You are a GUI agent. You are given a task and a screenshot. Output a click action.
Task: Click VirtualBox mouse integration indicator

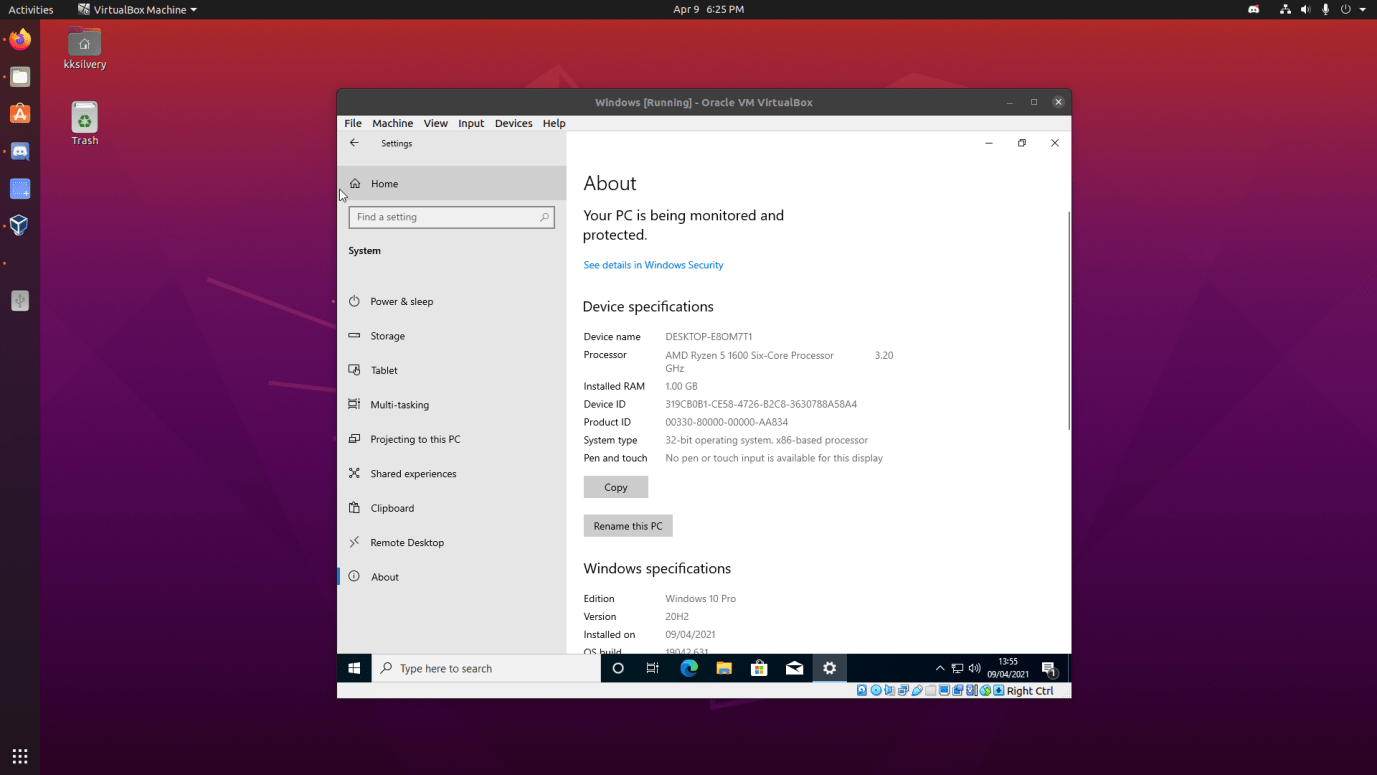985,690
